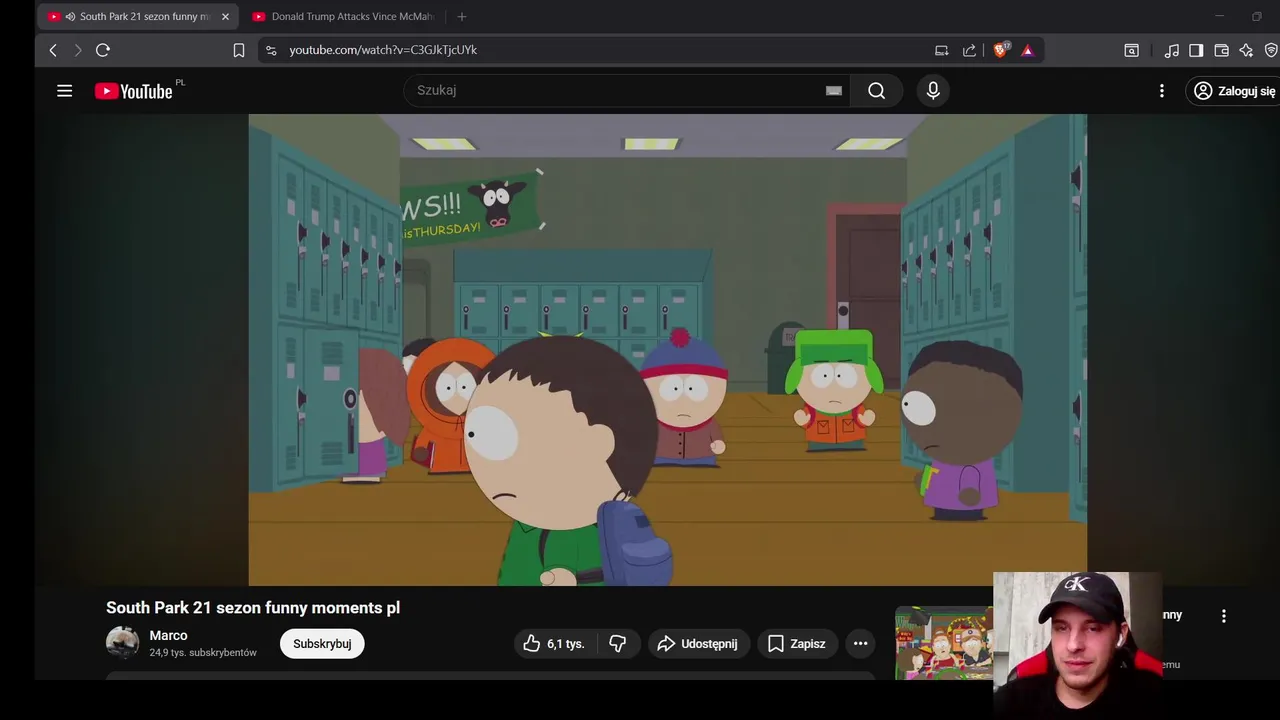Click Udostępnij share button

click(x=697, y=644)
